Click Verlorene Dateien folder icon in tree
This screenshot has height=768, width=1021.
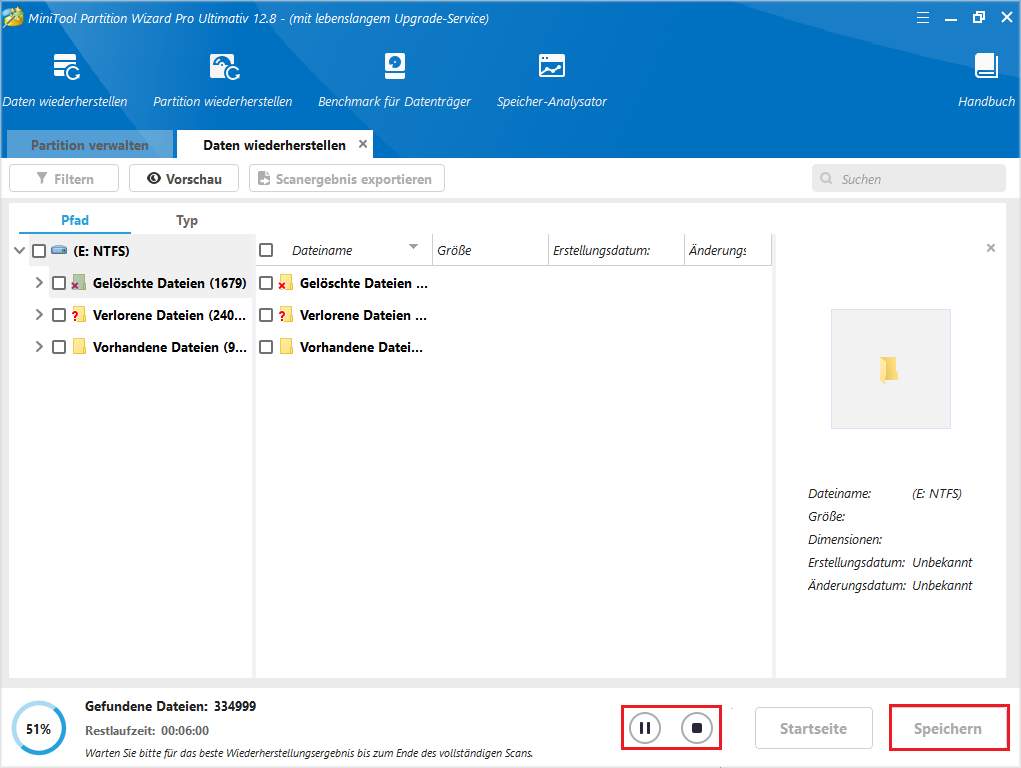click(x=79, y=315)
